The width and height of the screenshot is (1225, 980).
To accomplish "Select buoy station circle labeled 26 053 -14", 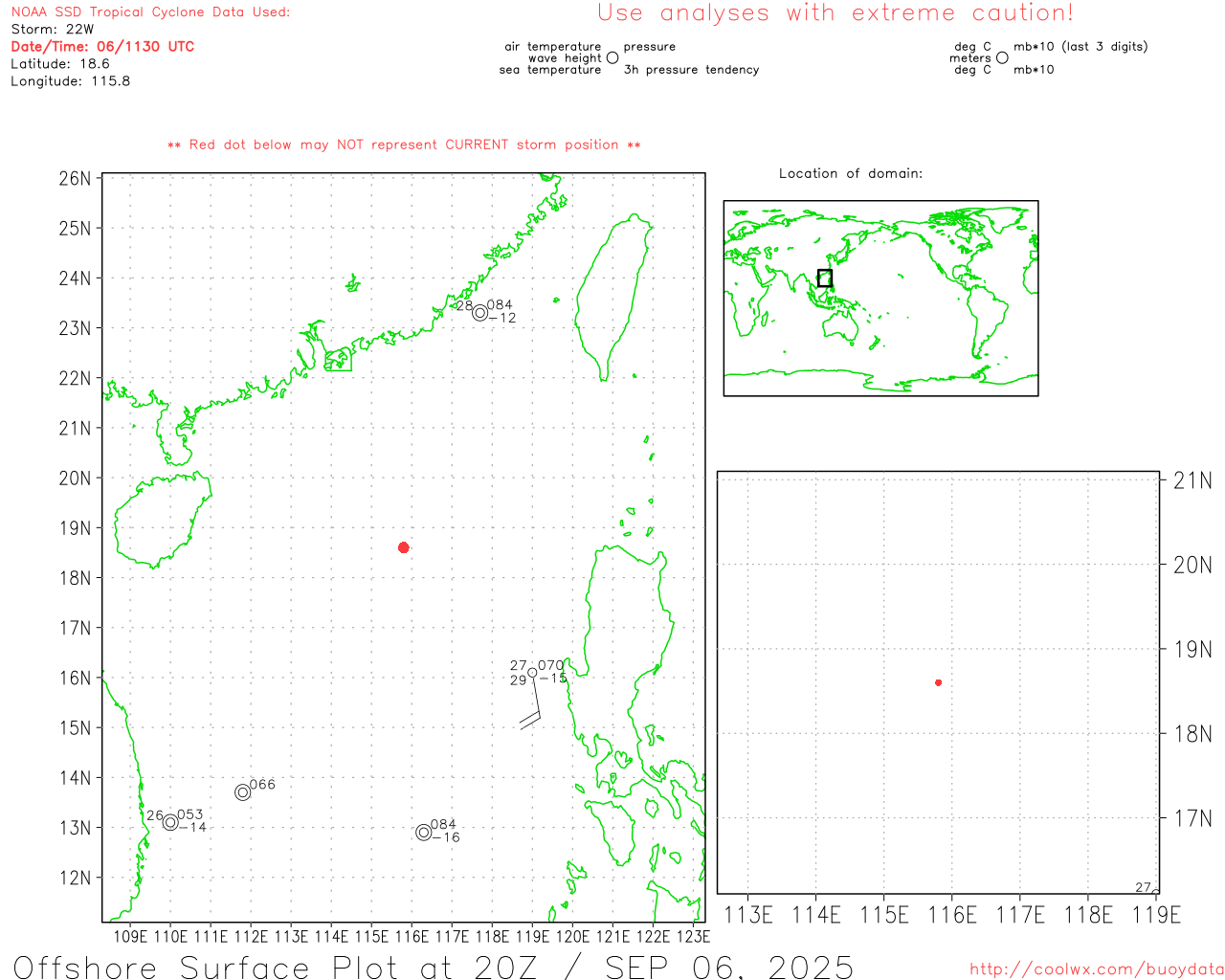I will 170,822.
